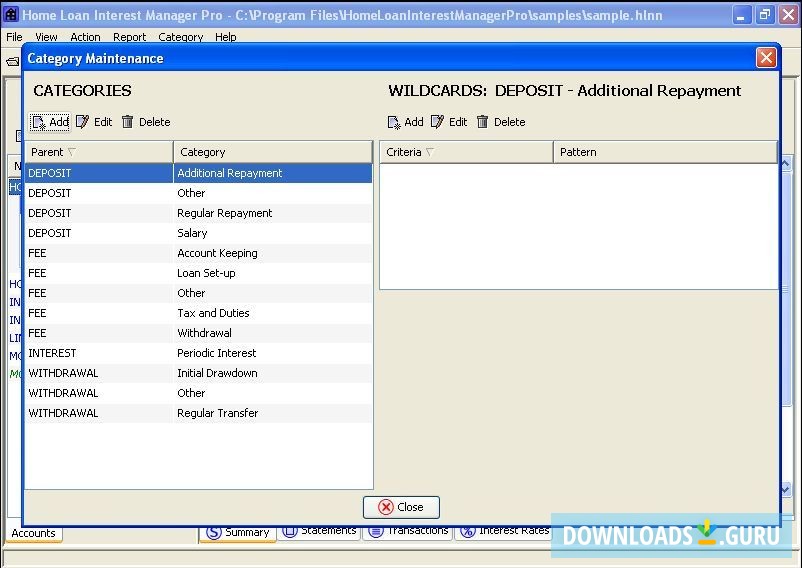Open the View menu
The width and height of the screenshot is (802, 568).
(x=46, y=37)
